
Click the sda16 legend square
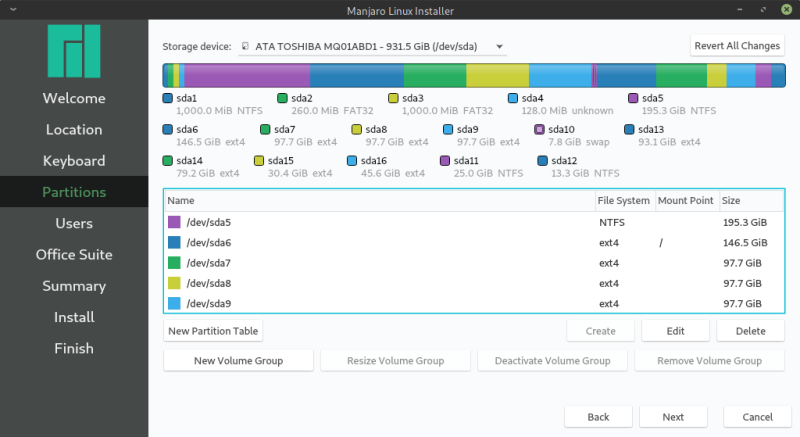click(352, 161)
